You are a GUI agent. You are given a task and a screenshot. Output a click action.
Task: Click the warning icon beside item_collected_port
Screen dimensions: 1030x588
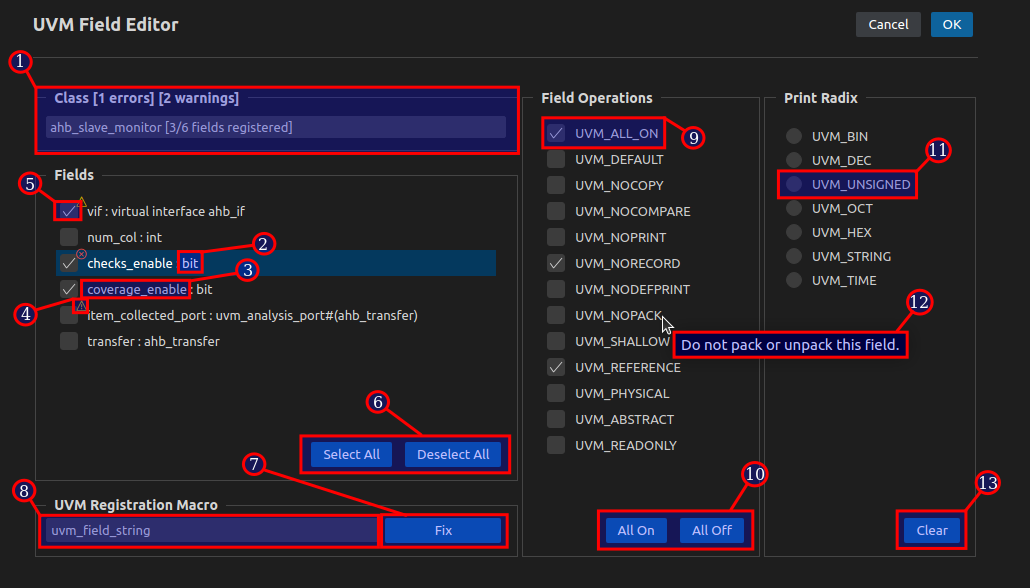(81, 305)
